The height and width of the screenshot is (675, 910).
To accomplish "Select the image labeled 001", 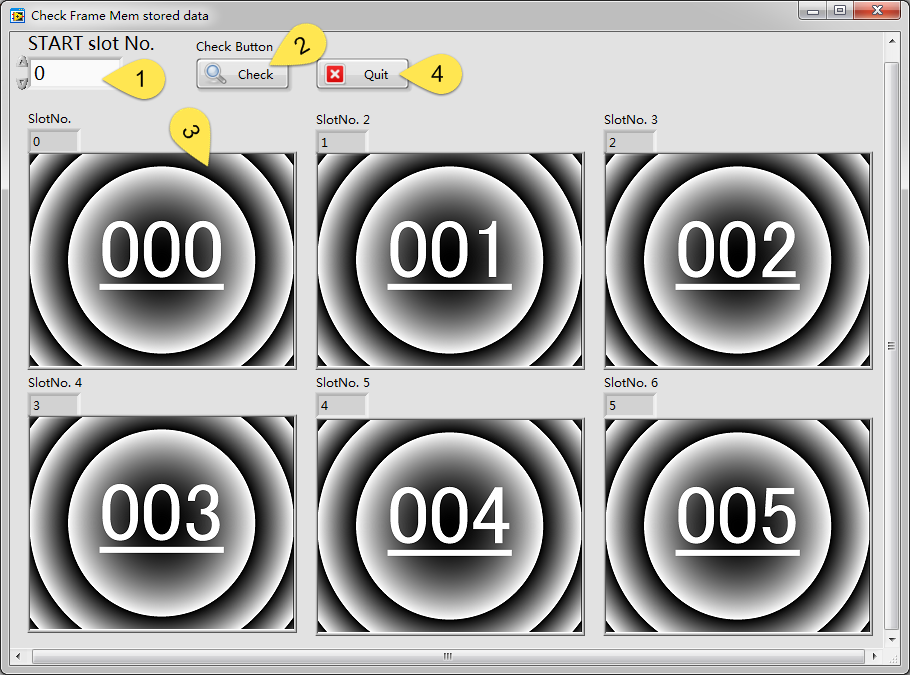I will [x=450, y=260].
